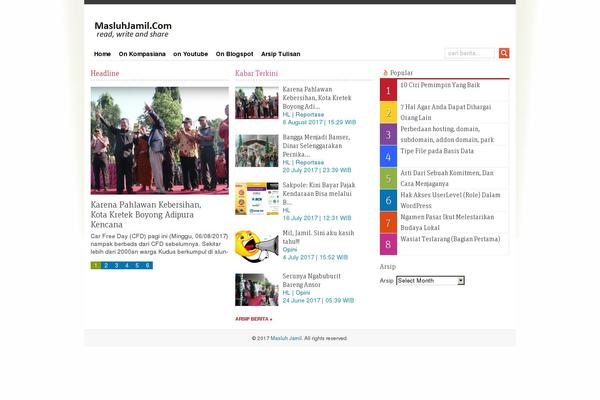The width and height of the screenshot is (600, 400).
Task: Open the Kabar Terkini article Karena Pahlawan Kebersihan
Action: click(x=317, y=98)
